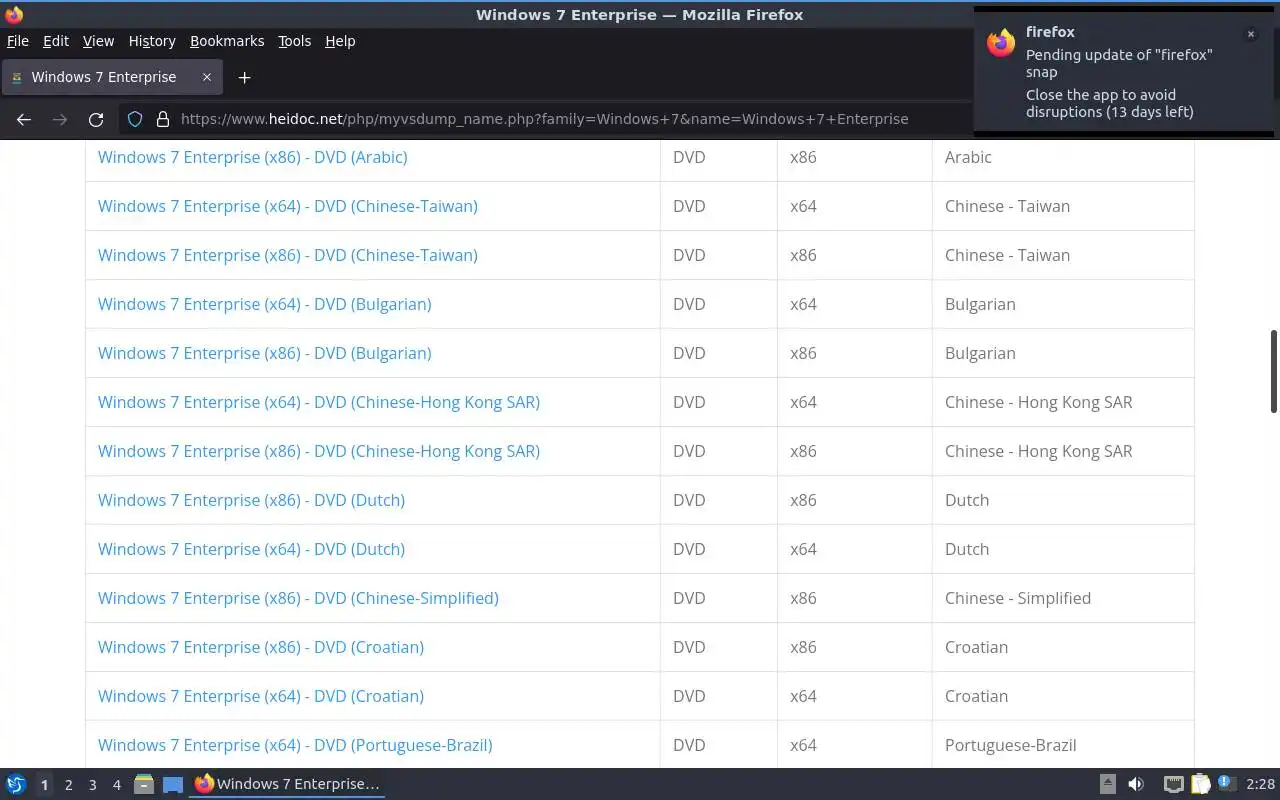Dismiss the firefox snap update notification
This screenshot has width=1280, height=800.
point(1250,34)
